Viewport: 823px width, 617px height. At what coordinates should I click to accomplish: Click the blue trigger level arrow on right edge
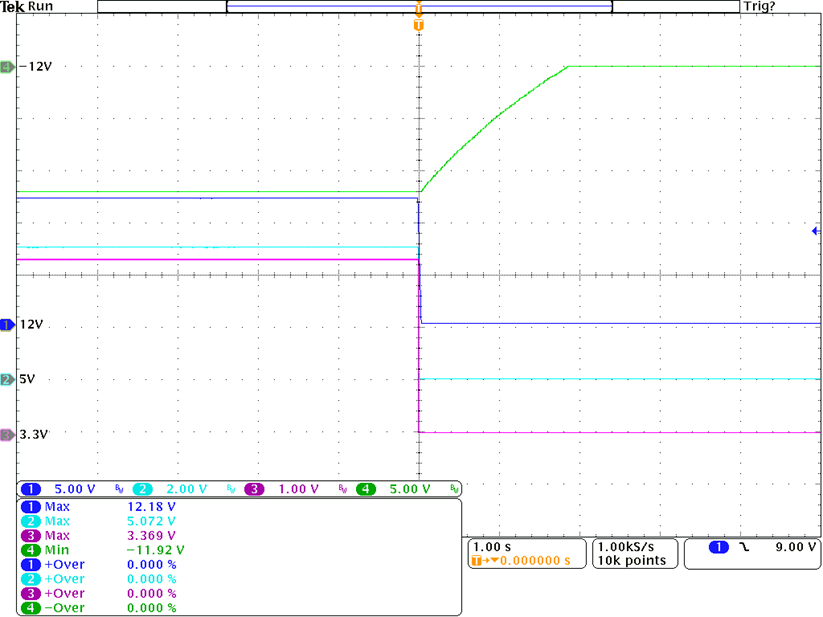pyautogui.click(x=816, y=231)
